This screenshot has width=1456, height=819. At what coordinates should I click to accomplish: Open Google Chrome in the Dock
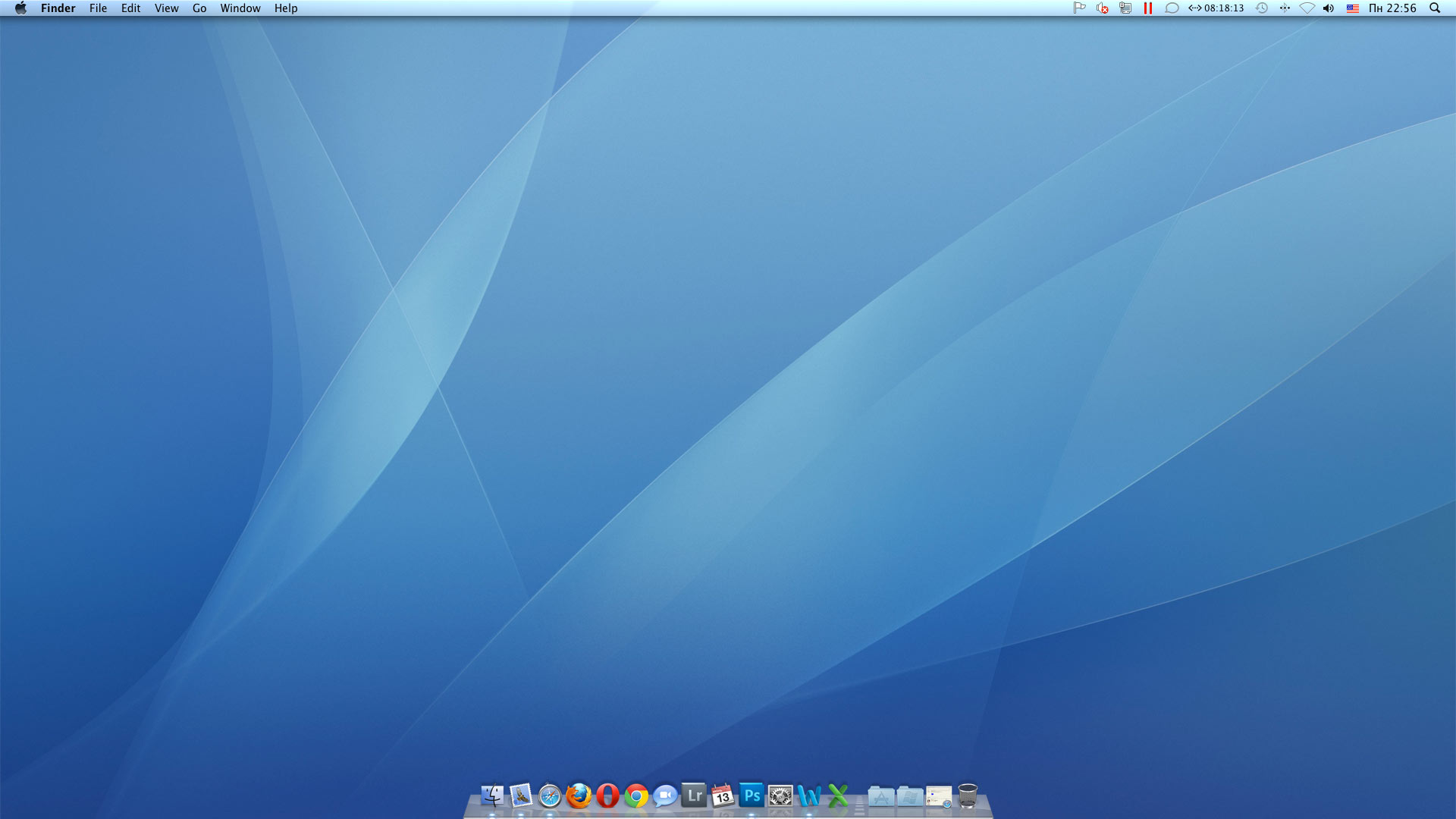636,795
